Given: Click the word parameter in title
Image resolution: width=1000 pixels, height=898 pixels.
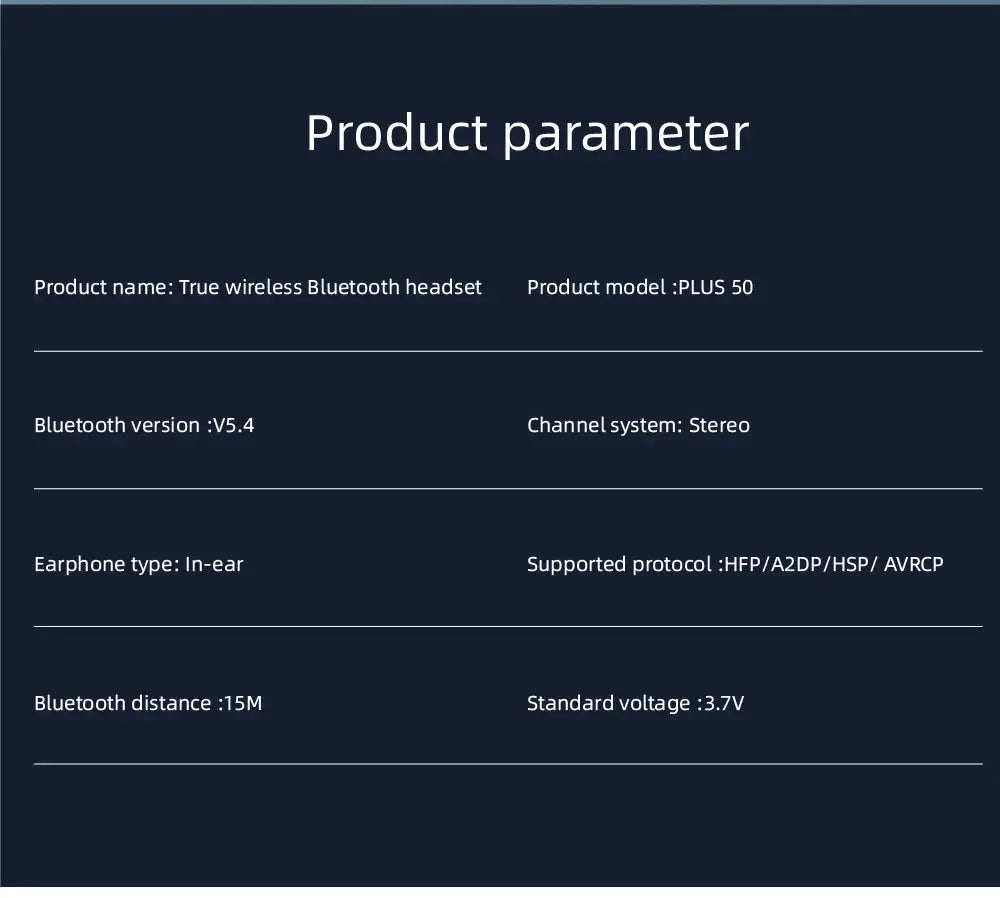Looking at the screenshot, I should click(626, 136).
